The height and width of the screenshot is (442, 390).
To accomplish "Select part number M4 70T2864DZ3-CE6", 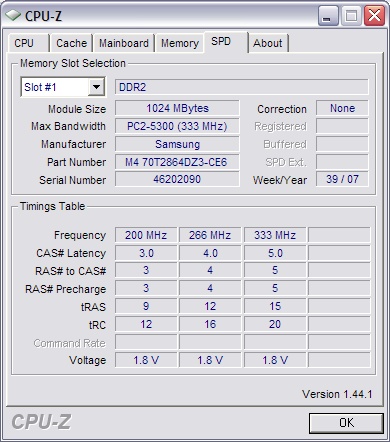I will click(177, 162).
